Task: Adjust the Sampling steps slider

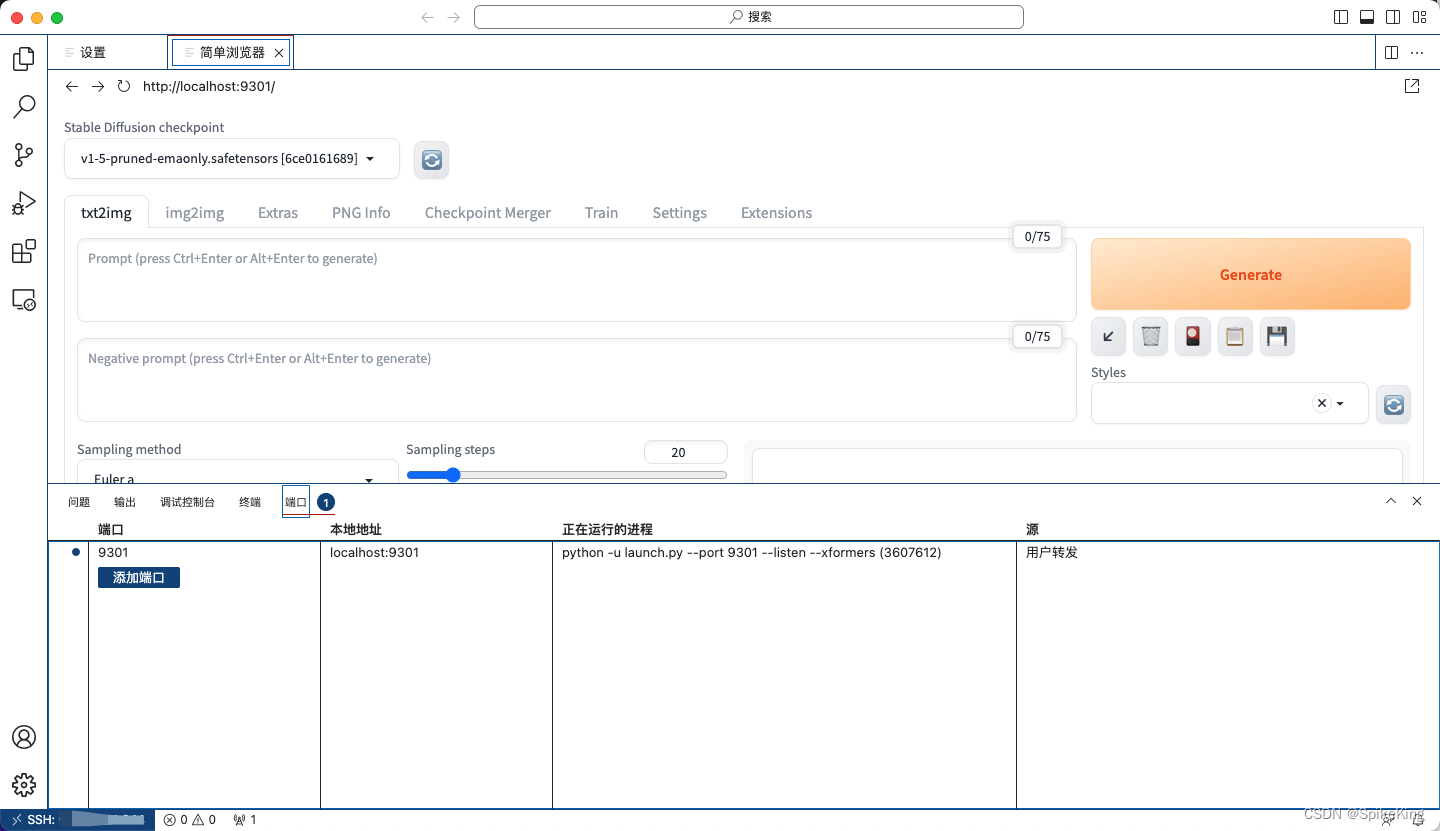Action: coord(566,475)
